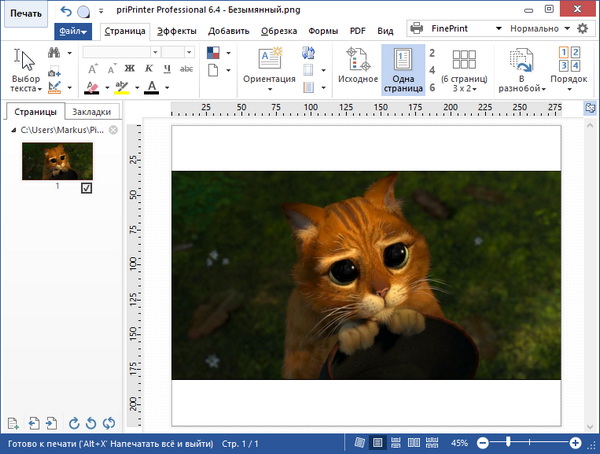Image resolution: width=600 pixels, height=454 pixels.
Task: Open the FinePrint printer dropdown
Action: (x=498, y=28)
